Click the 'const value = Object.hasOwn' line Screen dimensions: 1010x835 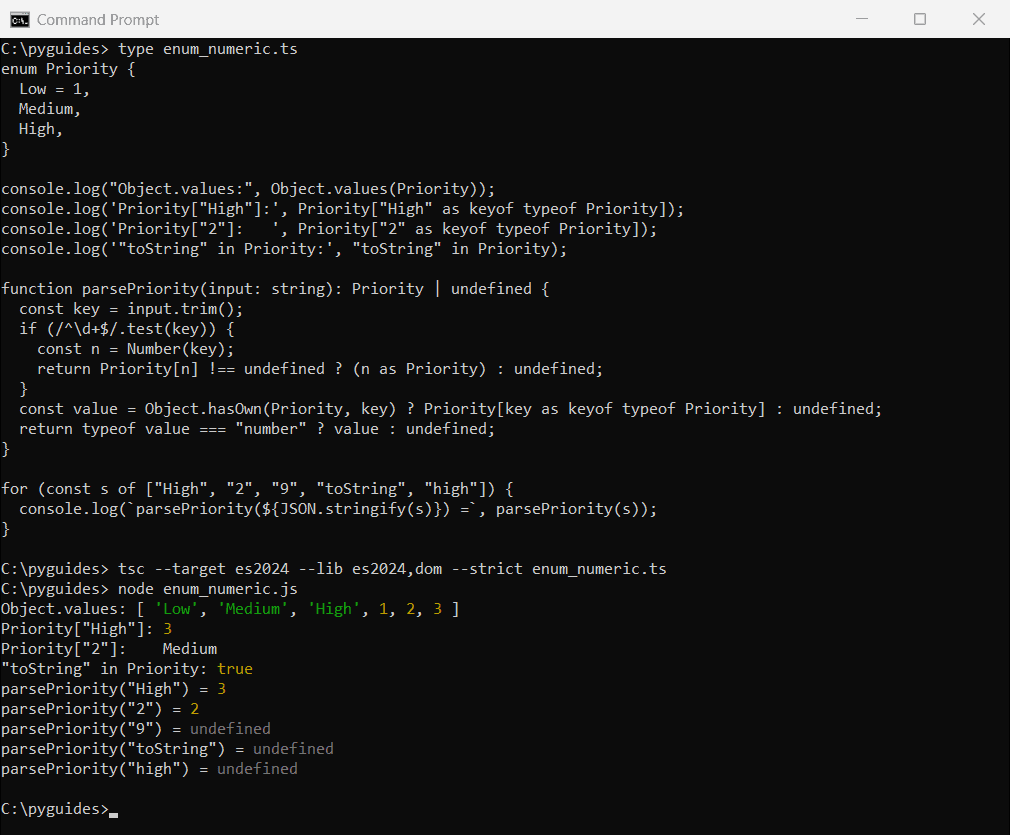(450, 408)
